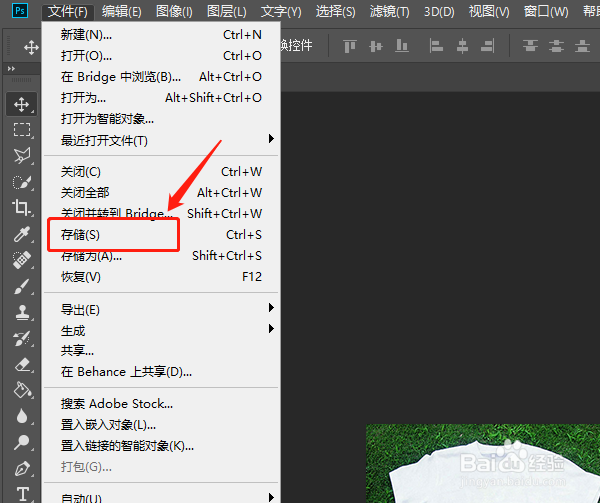Viewport: 600px width, 503px height.
Task: Choose 打开(O)... menu entry
Action: tap(161, 56)
